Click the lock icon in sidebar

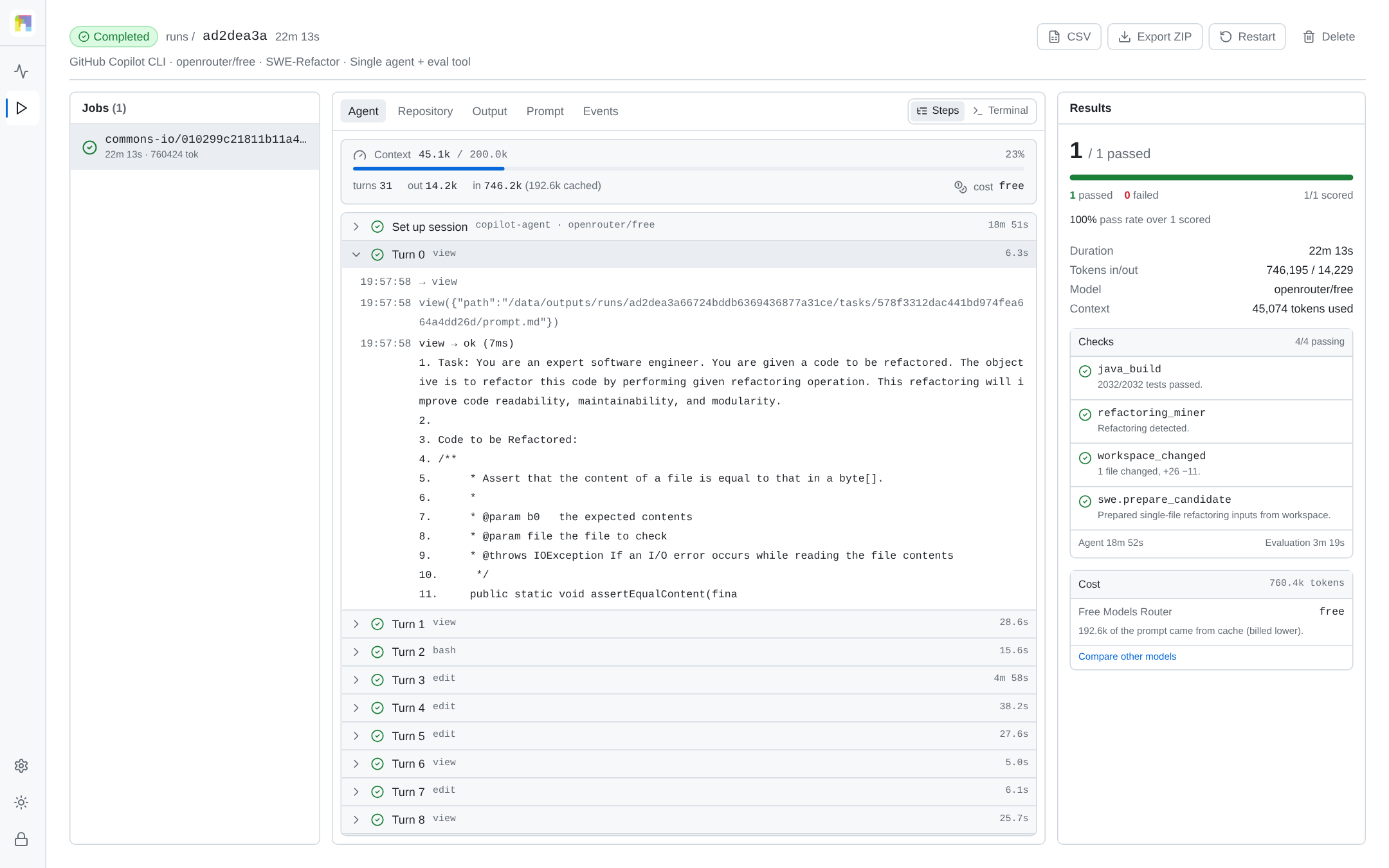click(21, 839)
